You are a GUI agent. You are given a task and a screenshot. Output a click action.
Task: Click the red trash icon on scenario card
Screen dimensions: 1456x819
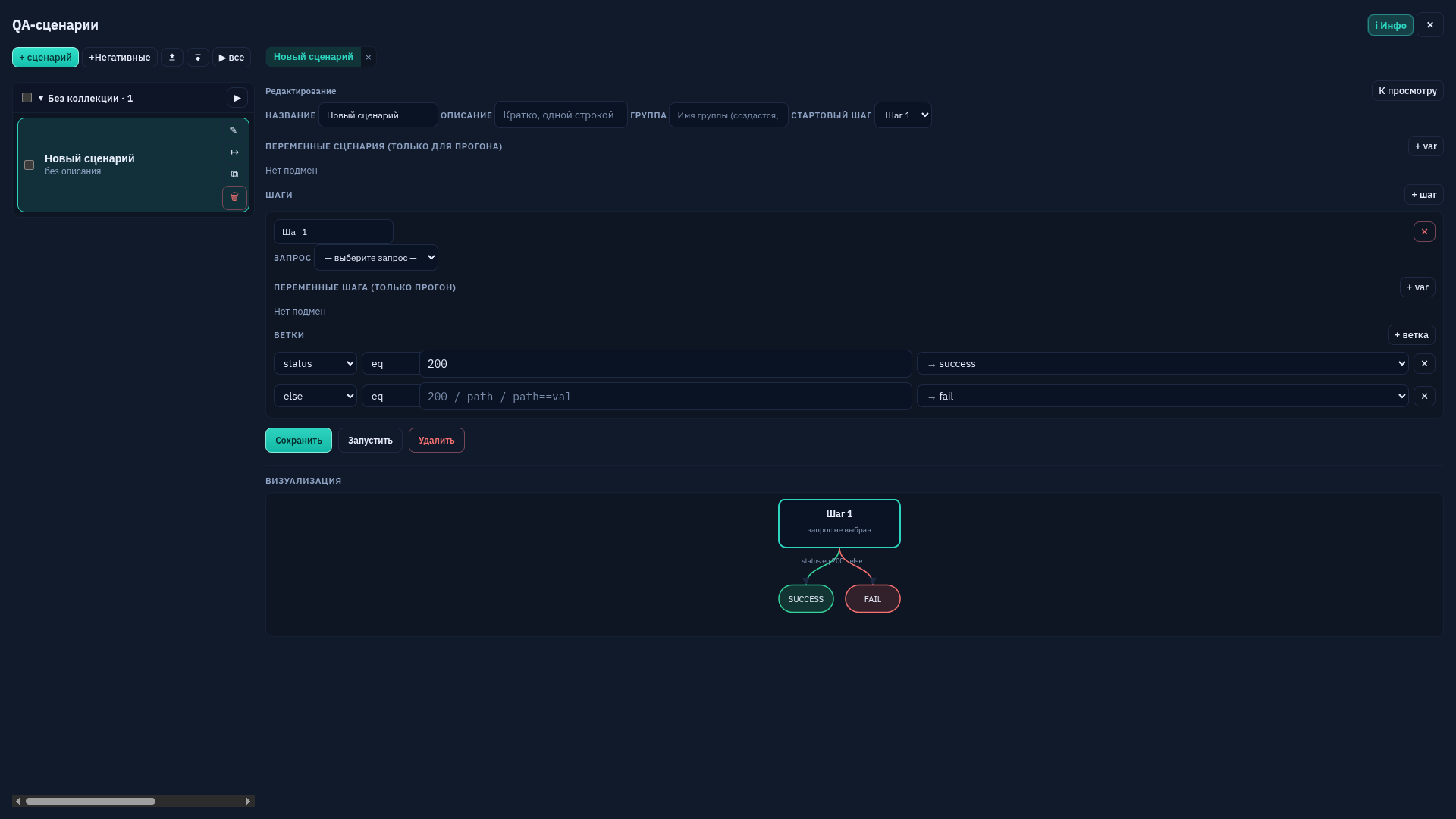[234, 197]
